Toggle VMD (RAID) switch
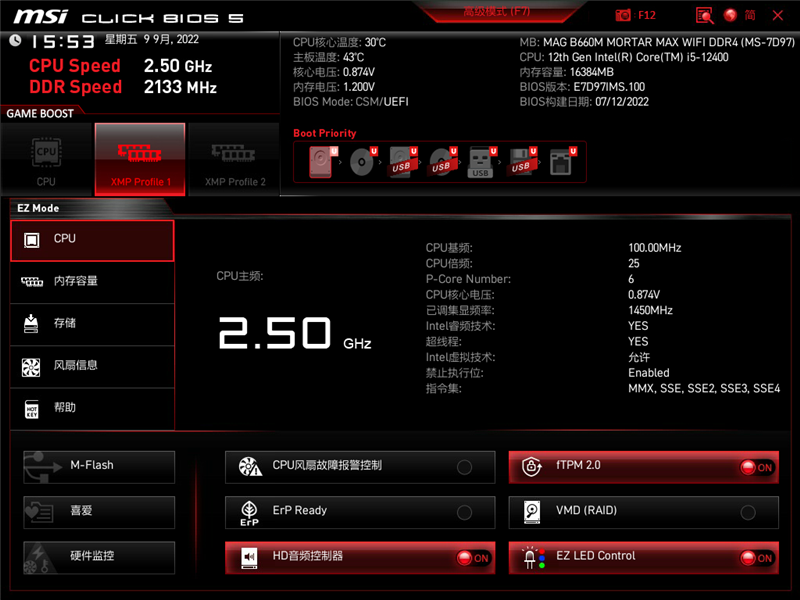Screen dimensions: 800x600 point(748,512)
